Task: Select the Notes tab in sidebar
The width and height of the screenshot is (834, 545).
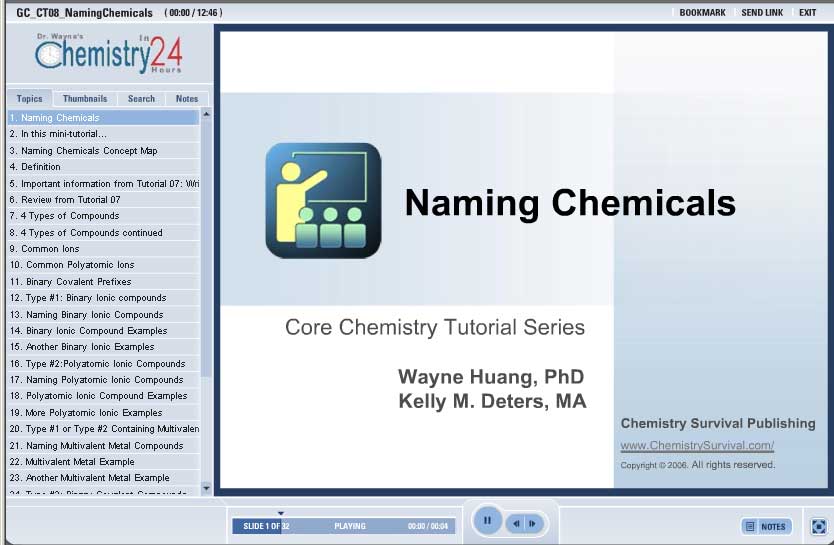Action: pyautogui.click(x=187, y=99)
